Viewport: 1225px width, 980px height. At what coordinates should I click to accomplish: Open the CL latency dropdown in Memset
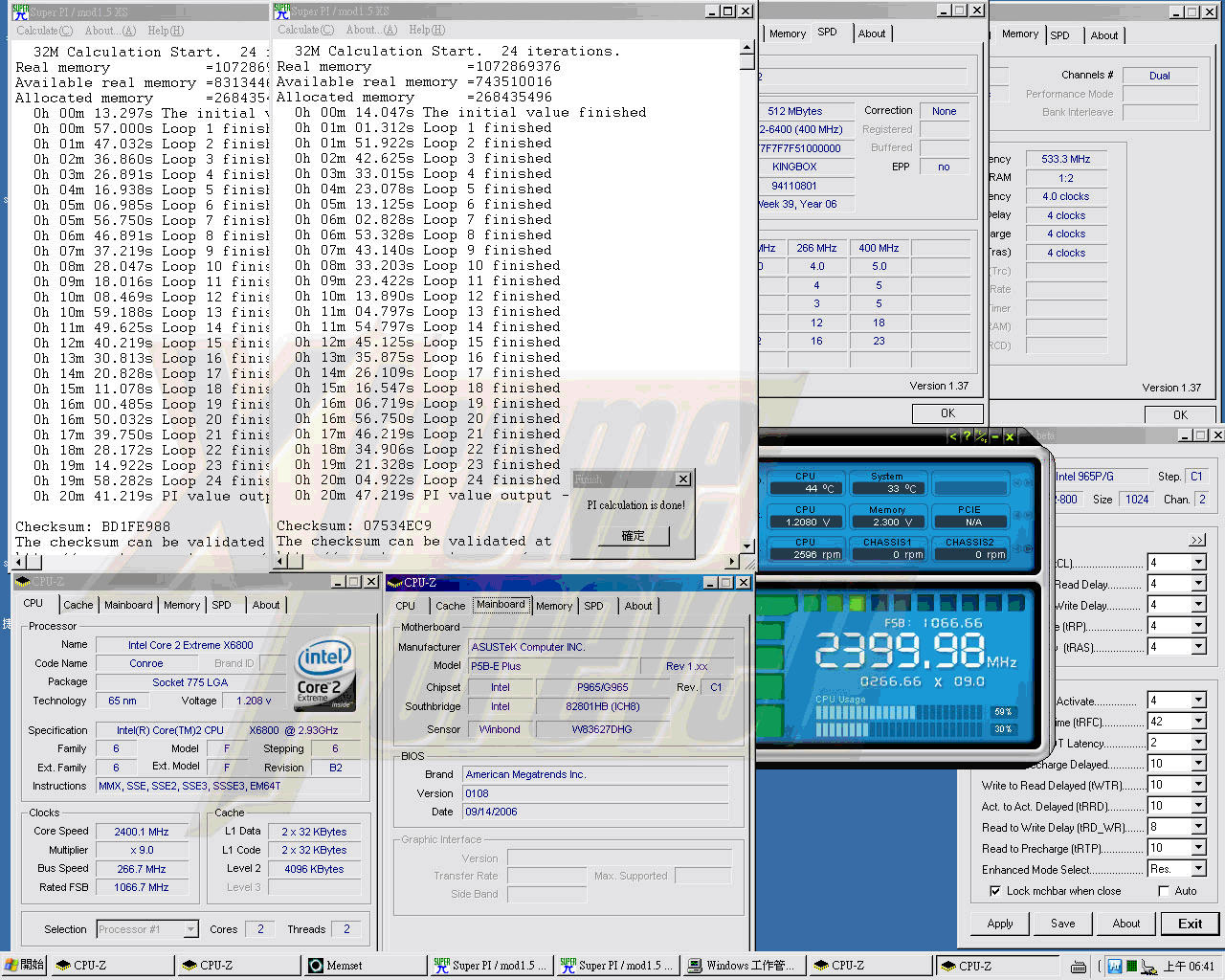(x=1198, y=563)
